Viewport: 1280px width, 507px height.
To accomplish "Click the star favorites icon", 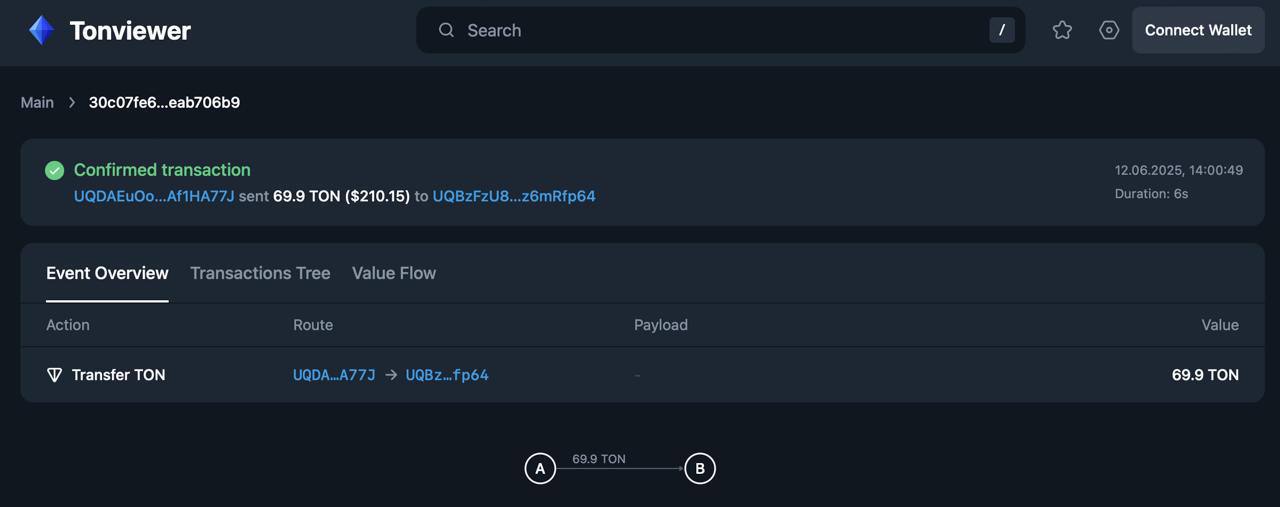I will click(1062, 30).
